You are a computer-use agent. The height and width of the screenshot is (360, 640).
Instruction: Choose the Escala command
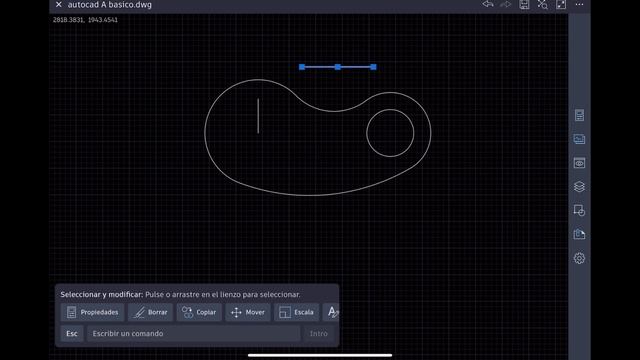tap(297, 312)
